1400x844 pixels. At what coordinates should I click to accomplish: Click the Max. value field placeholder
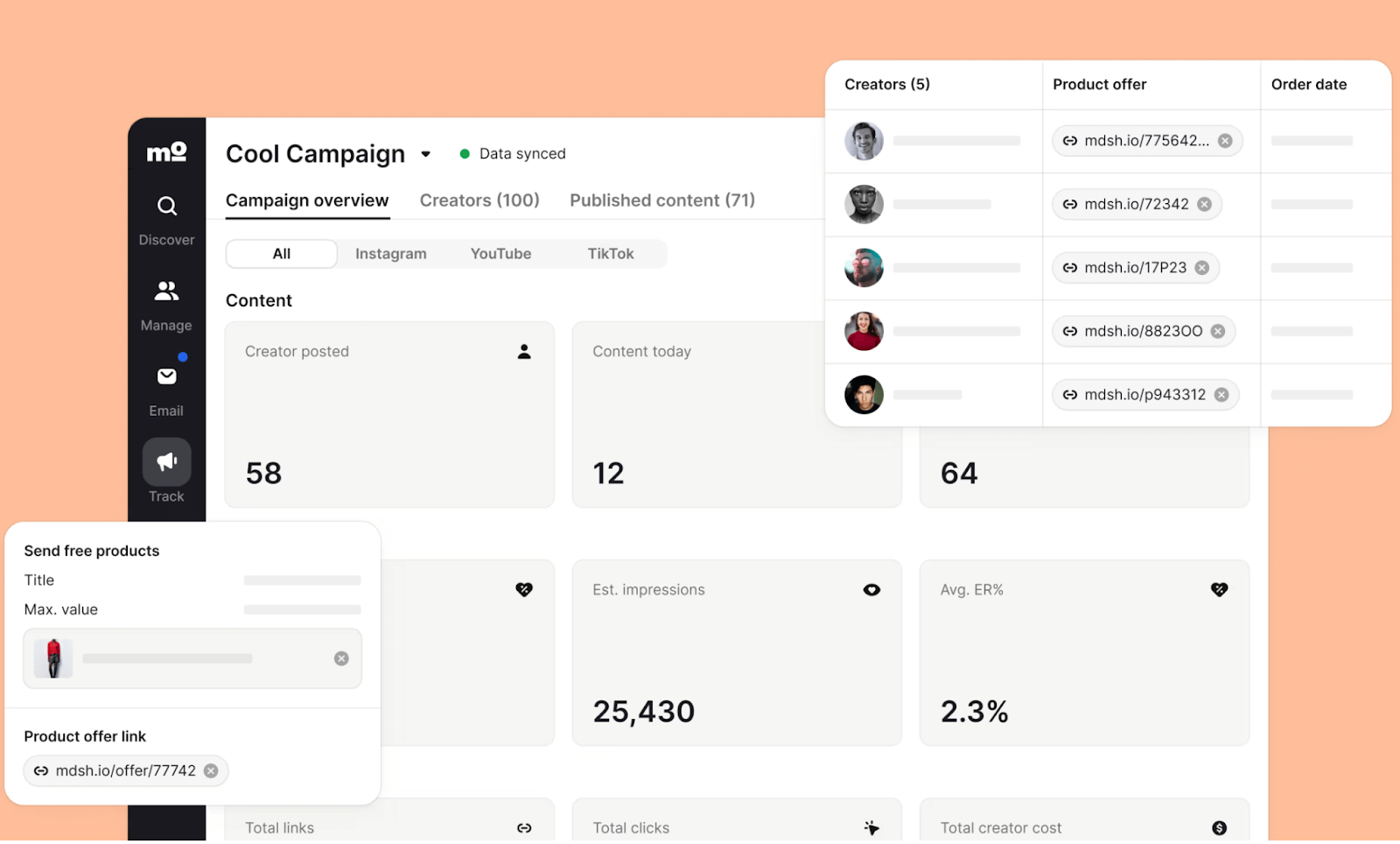[x=302, y=610]
